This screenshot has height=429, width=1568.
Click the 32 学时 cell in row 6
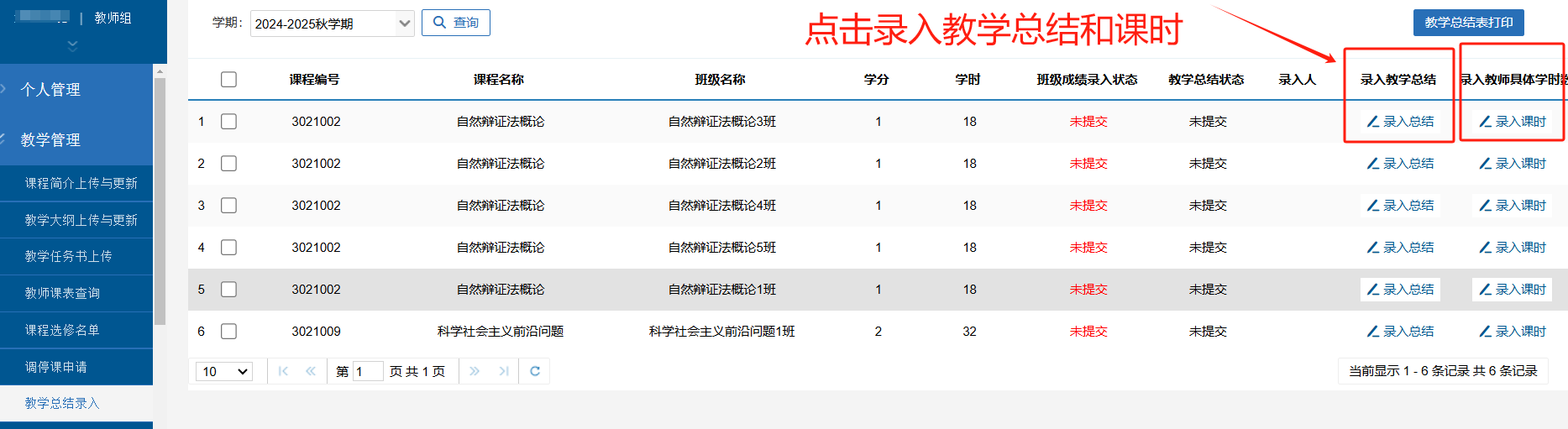pos(969,332)
